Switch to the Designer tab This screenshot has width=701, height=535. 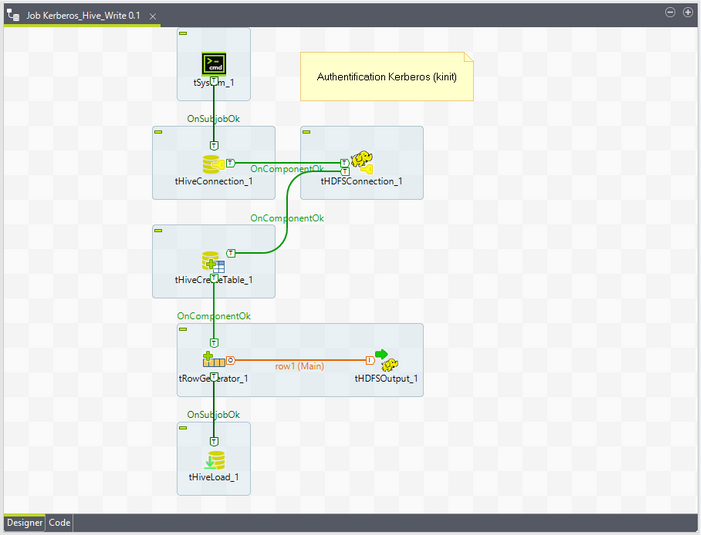25,522
